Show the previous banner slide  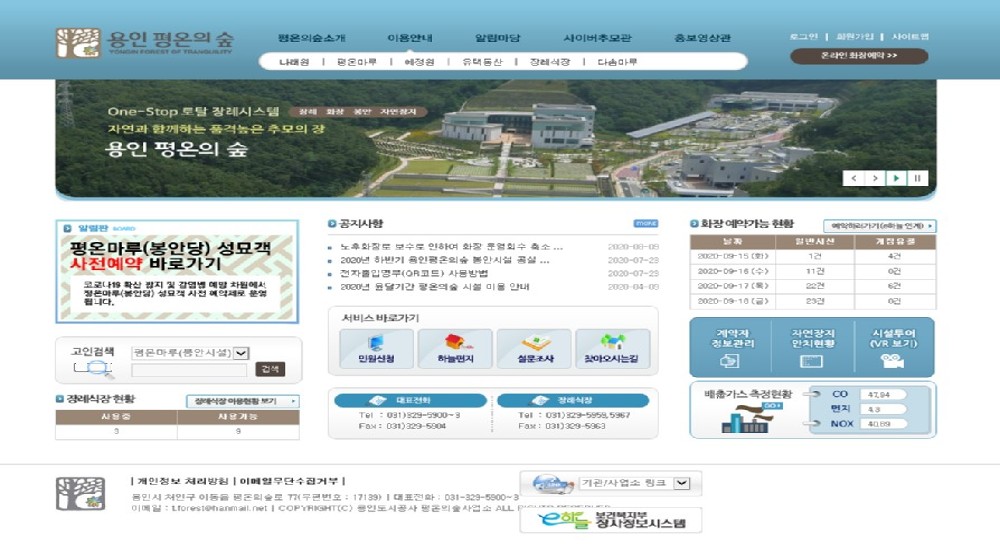[x=853, y=178]
